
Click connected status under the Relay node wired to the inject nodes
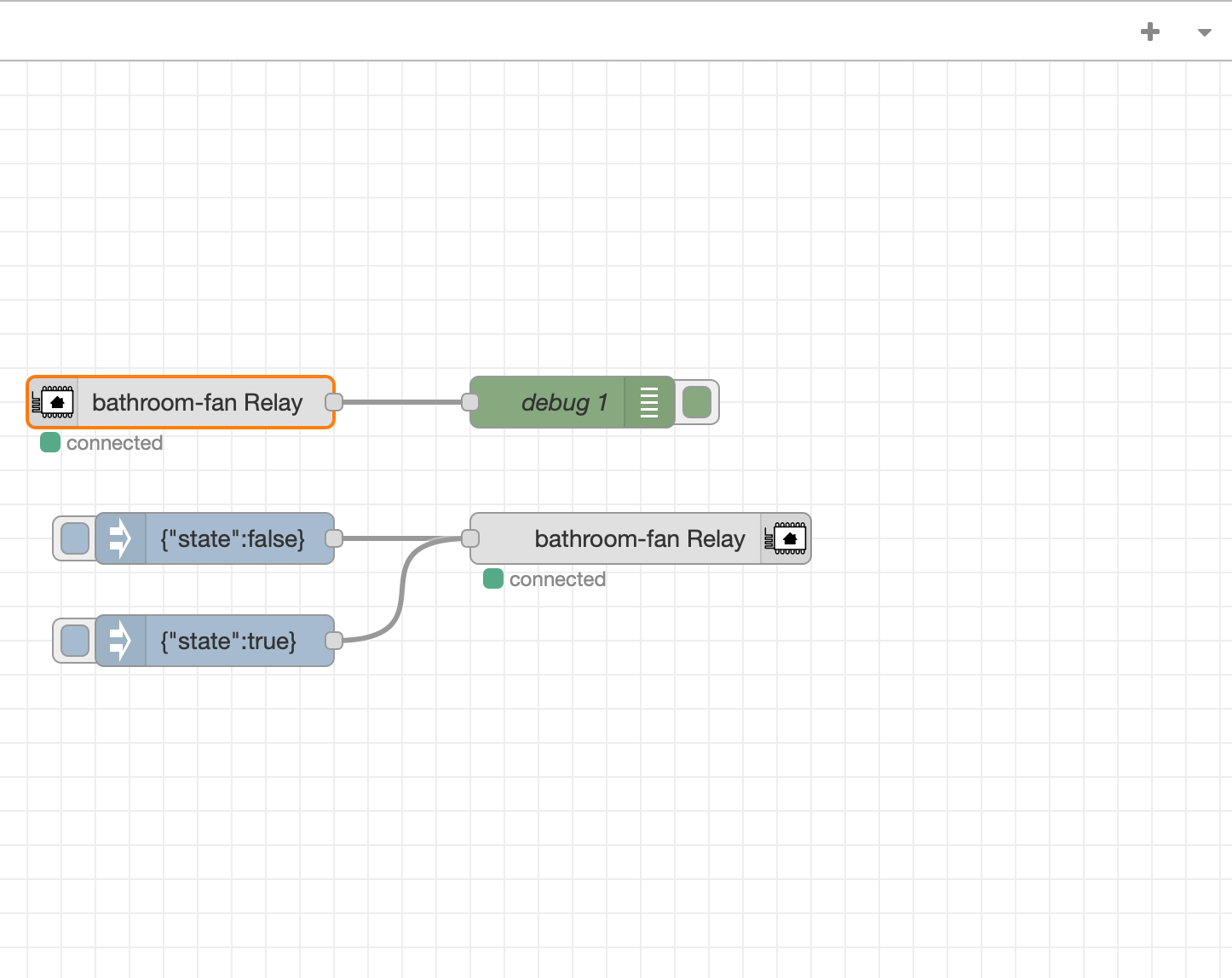pyautogui.click(x=544, y=579)
